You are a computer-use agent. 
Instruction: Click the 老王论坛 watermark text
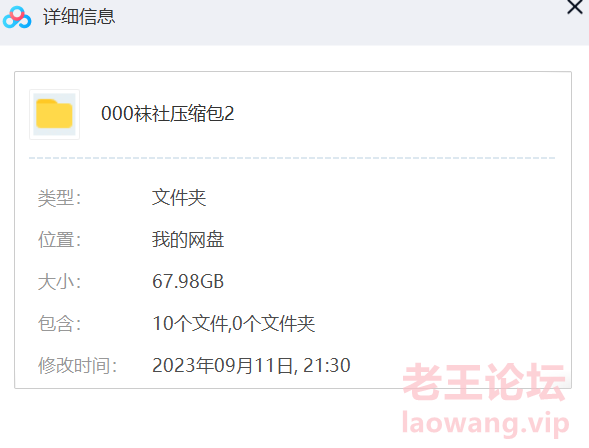tap(485, 382)
